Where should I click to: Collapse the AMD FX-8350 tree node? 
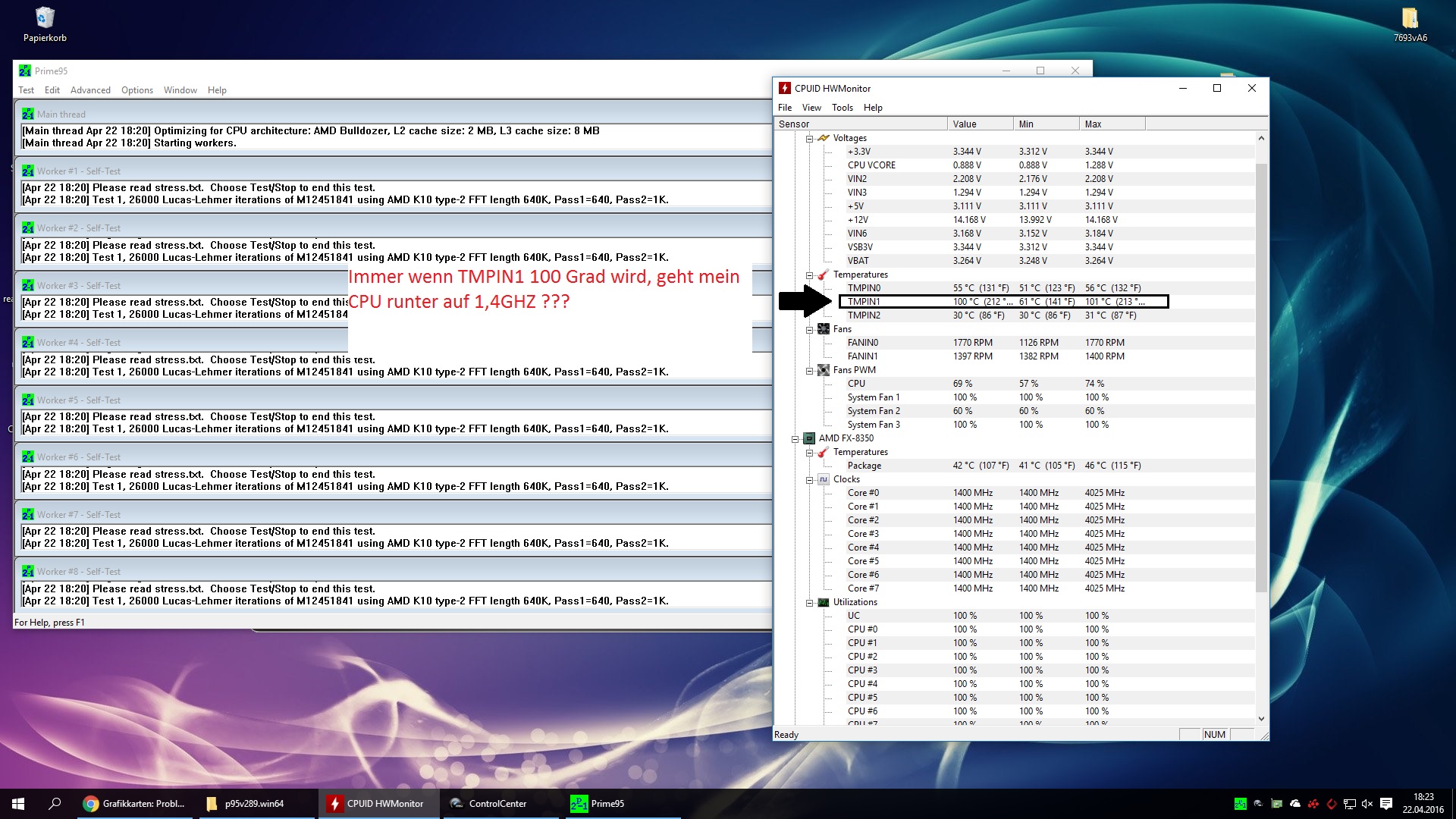click(x=795, y=439)
